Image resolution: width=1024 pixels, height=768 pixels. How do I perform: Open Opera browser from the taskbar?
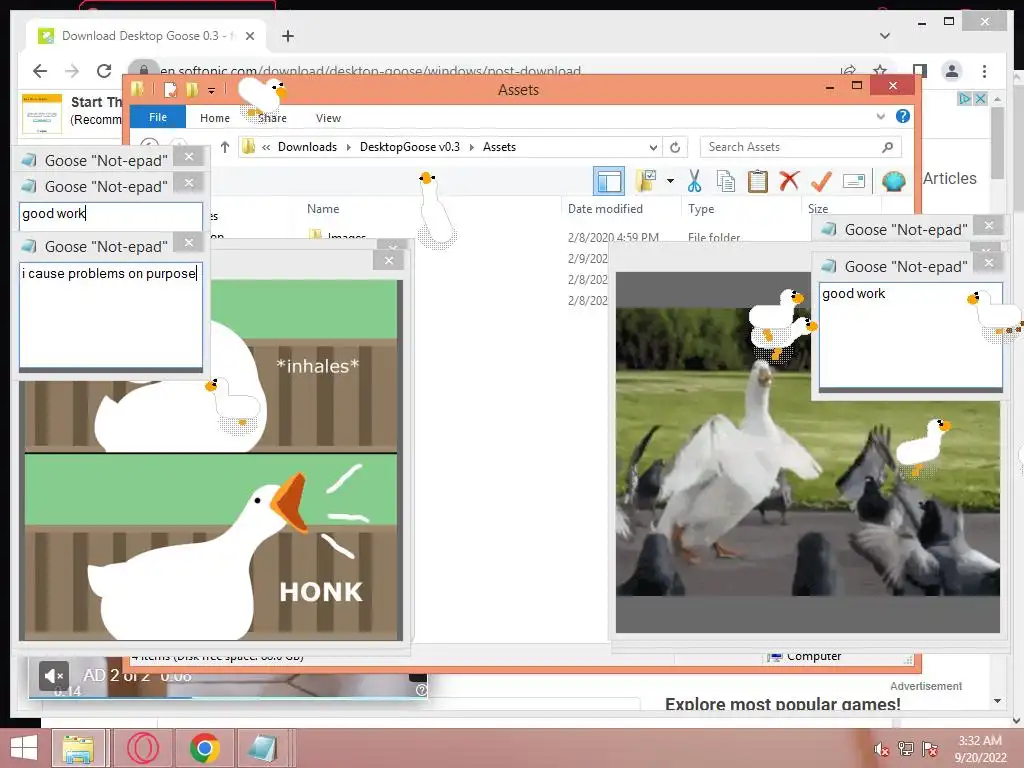pos(142,748)
